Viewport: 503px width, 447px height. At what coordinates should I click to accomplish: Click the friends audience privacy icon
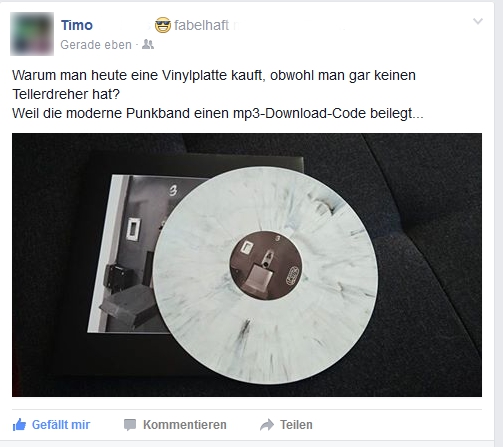pyautogui.click(x=148, y=44)
